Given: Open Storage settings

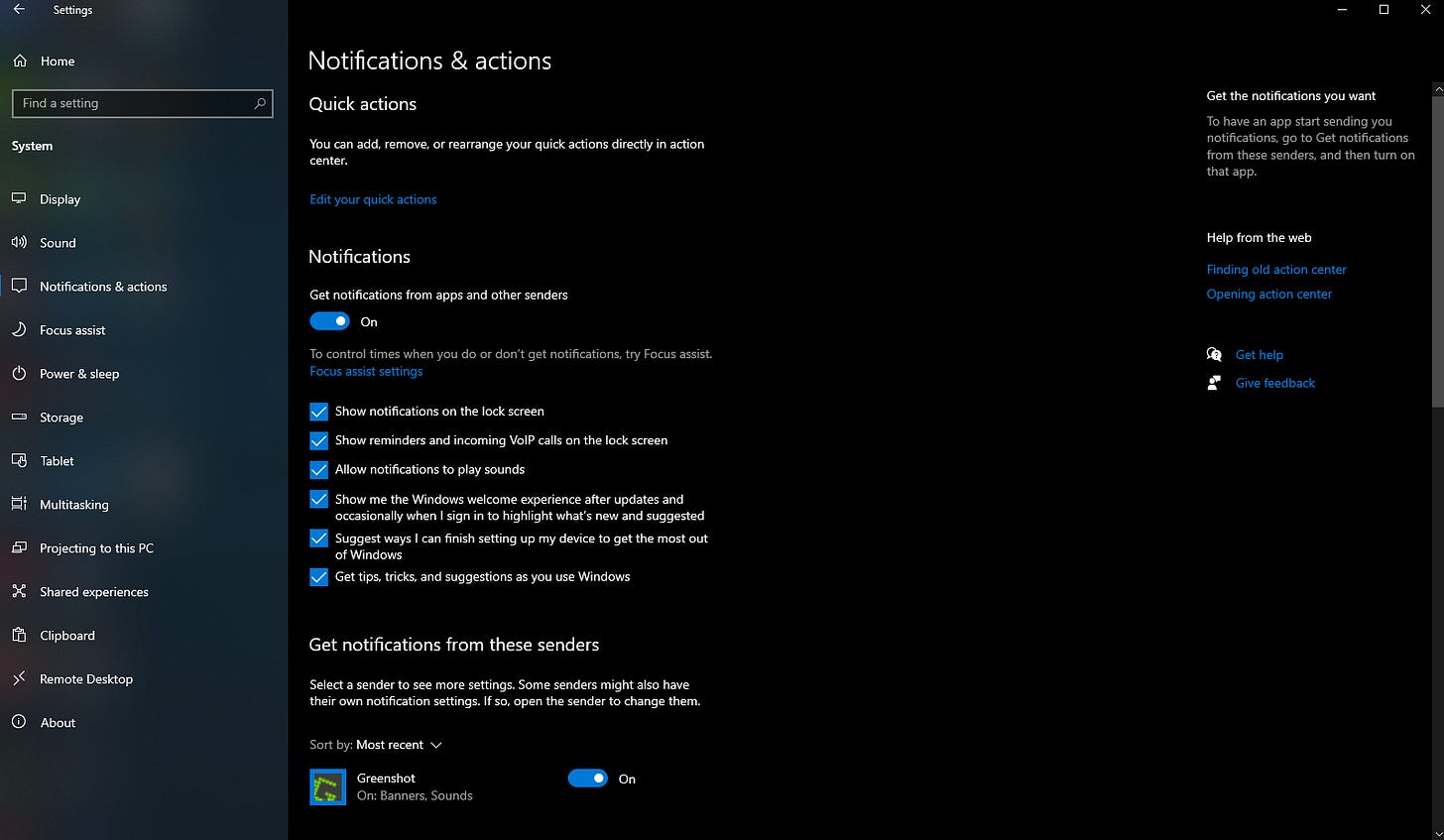Looking at the screenshot, I should 144,417.
